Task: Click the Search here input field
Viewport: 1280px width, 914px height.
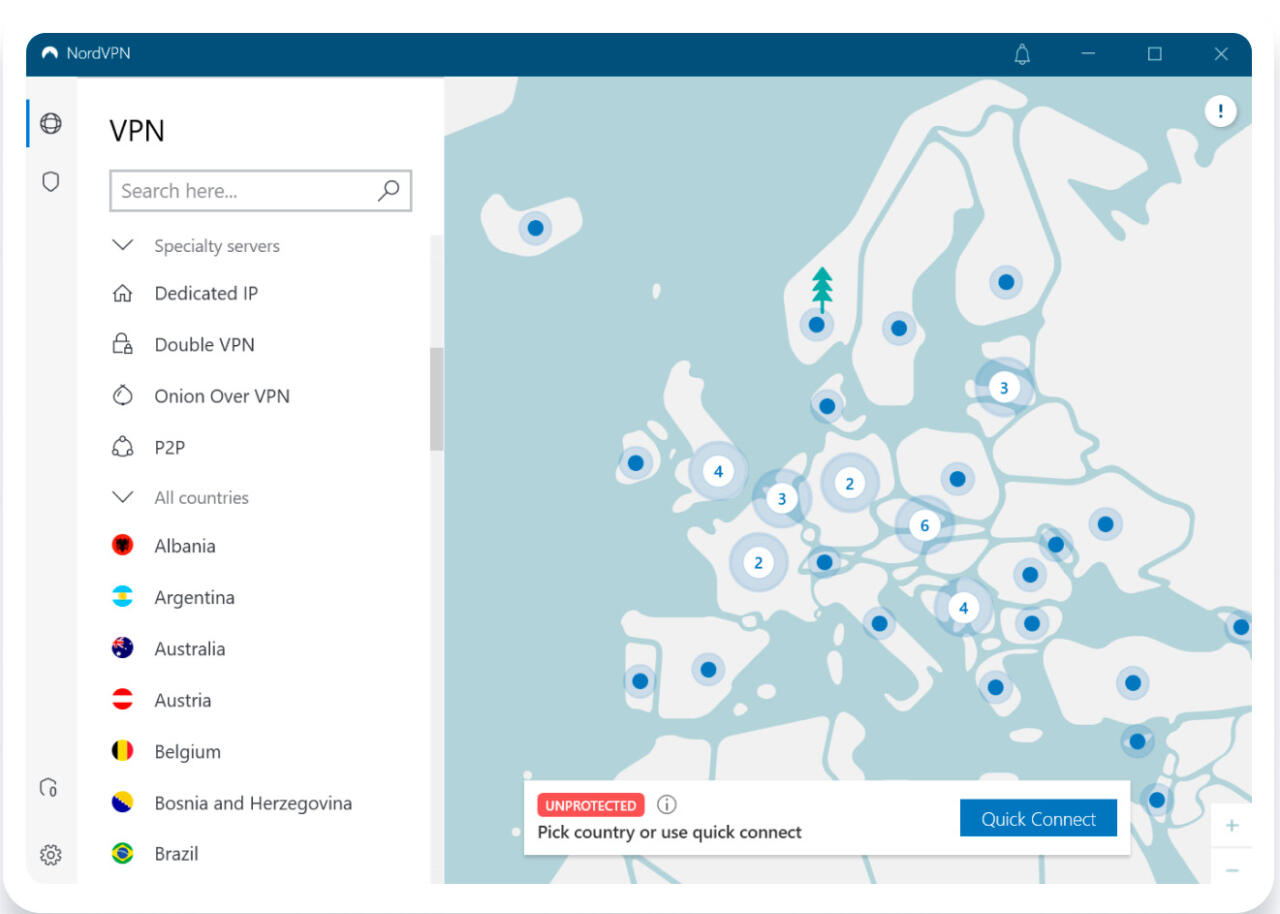Action: pyautogui.click(x=260, y=191)
